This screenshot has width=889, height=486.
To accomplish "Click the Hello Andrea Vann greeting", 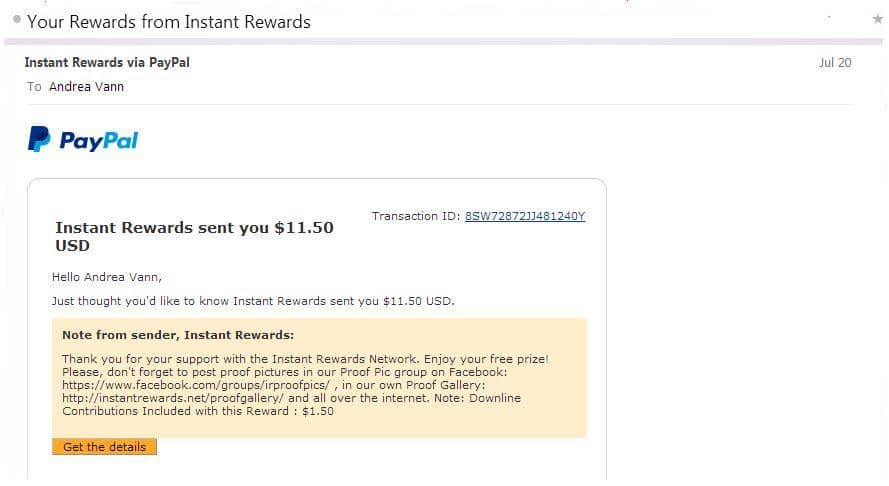I will 107,277.
